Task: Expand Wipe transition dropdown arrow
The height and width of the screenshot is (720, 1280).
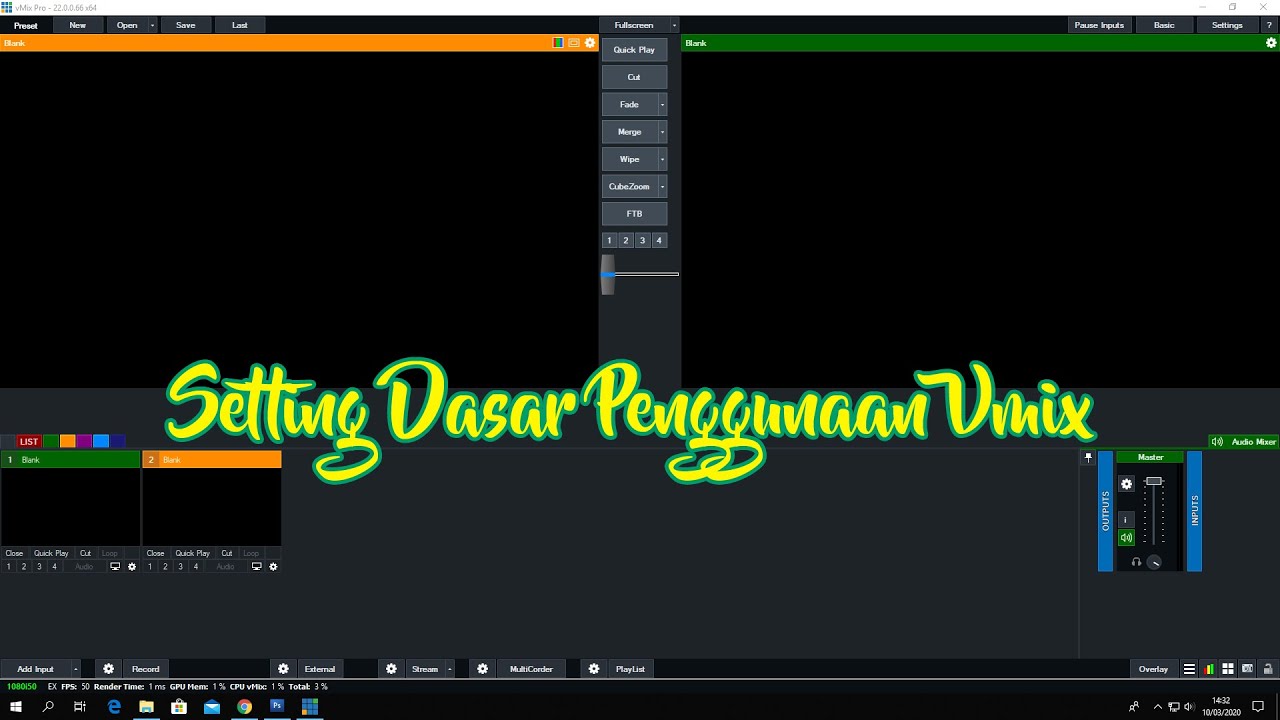Action: [662, 159]
